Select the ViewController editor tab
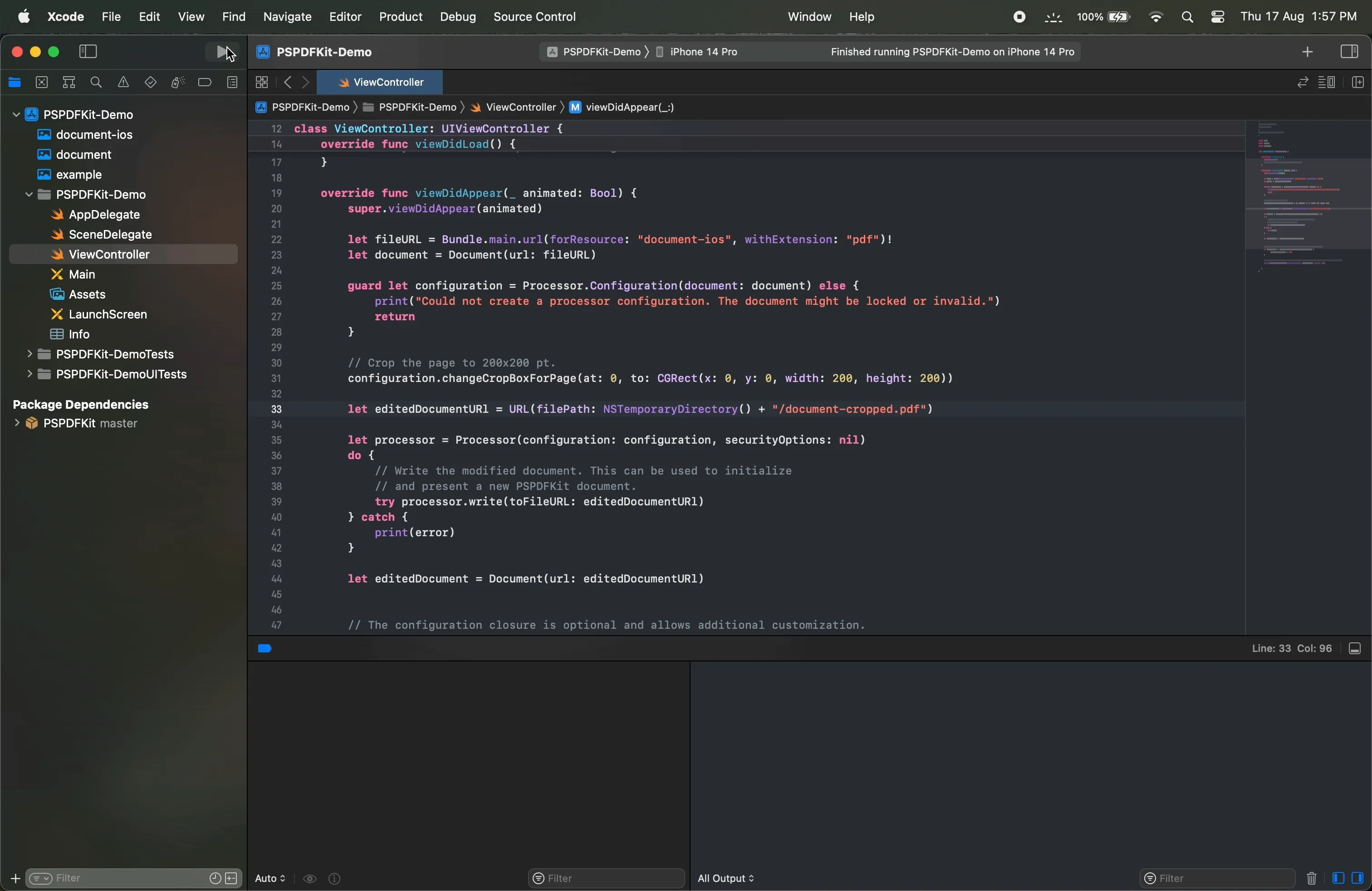Image resolution: width=1372 pixels, height=891 pixels. [x=380, y=83]
